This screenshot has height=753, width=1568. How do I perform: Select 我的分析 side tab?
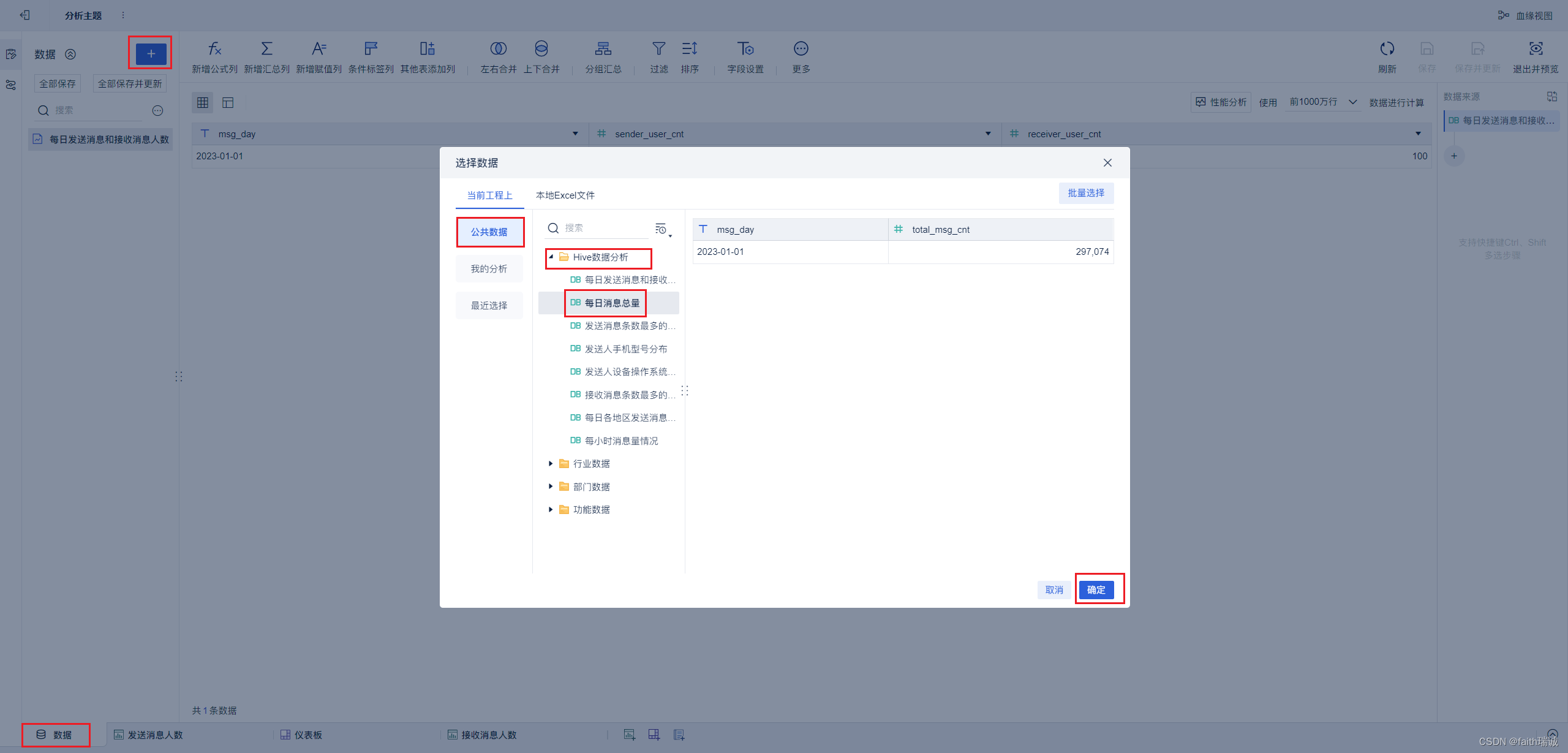(x=489, y=269)
